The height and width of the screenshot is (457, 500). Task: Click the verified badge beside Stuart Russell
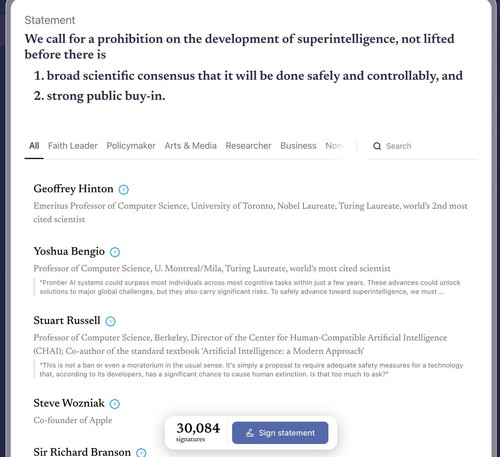coord(110,321)
